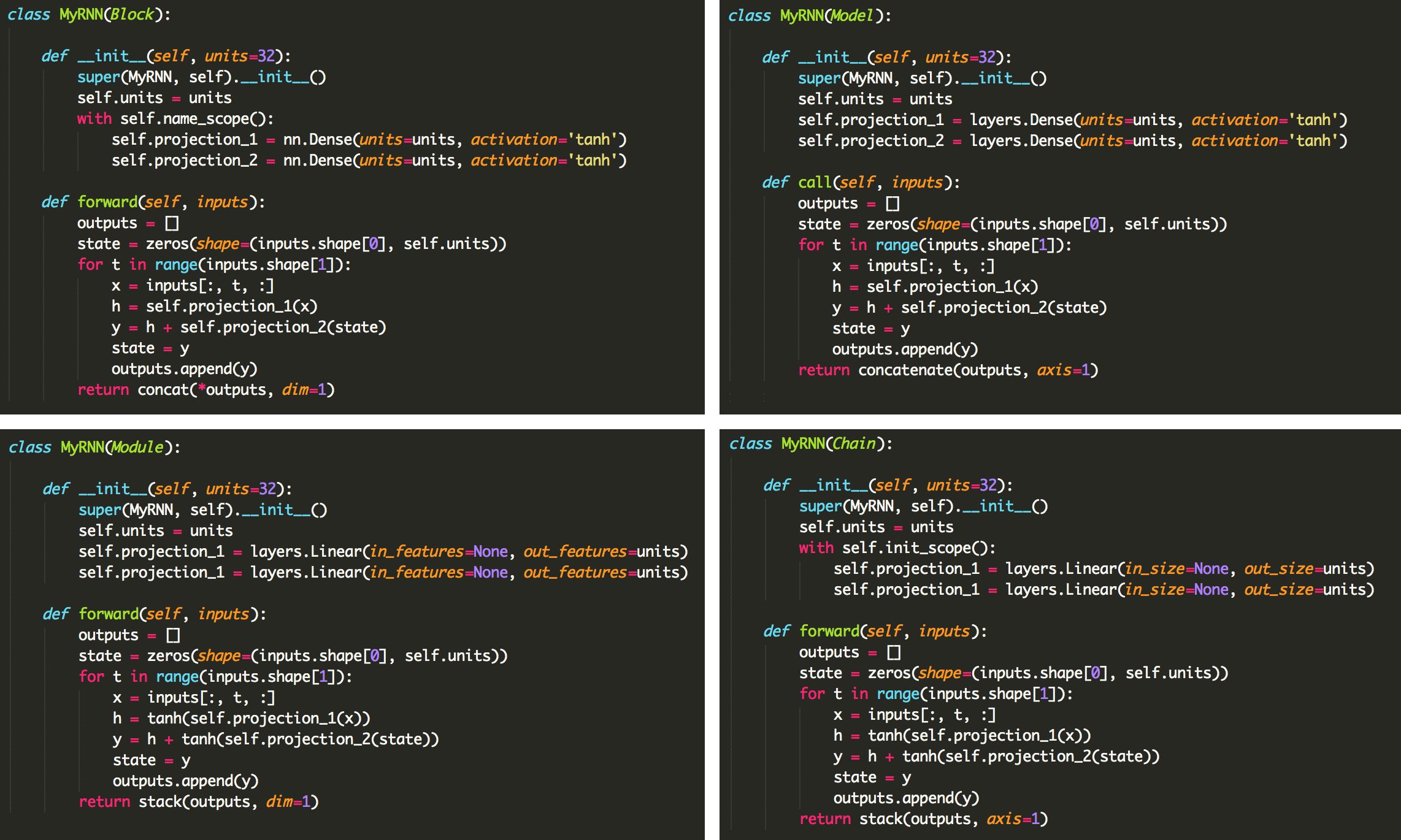Click 'for t in range(inputs.shape[1]):' in Chain

coord(937,694)
